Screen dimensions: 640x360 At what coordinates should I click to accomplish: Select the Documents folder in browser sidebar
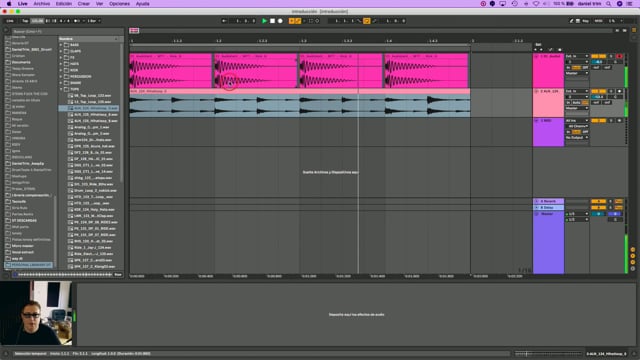21,62
